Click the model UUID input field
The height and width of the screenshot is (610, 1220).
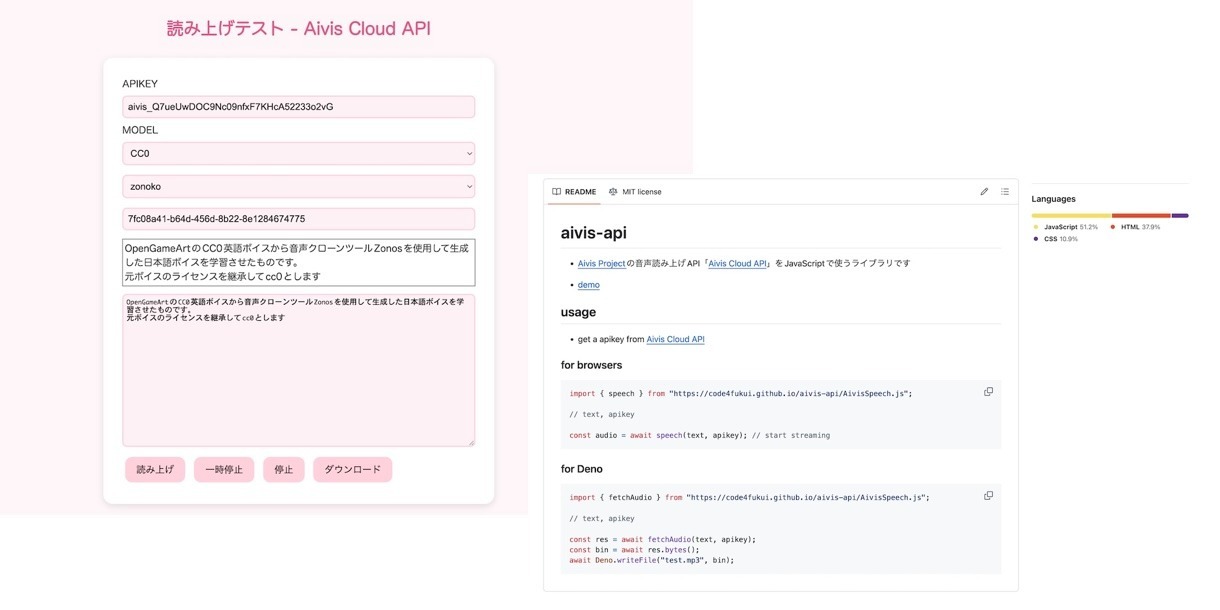[298, 219]
